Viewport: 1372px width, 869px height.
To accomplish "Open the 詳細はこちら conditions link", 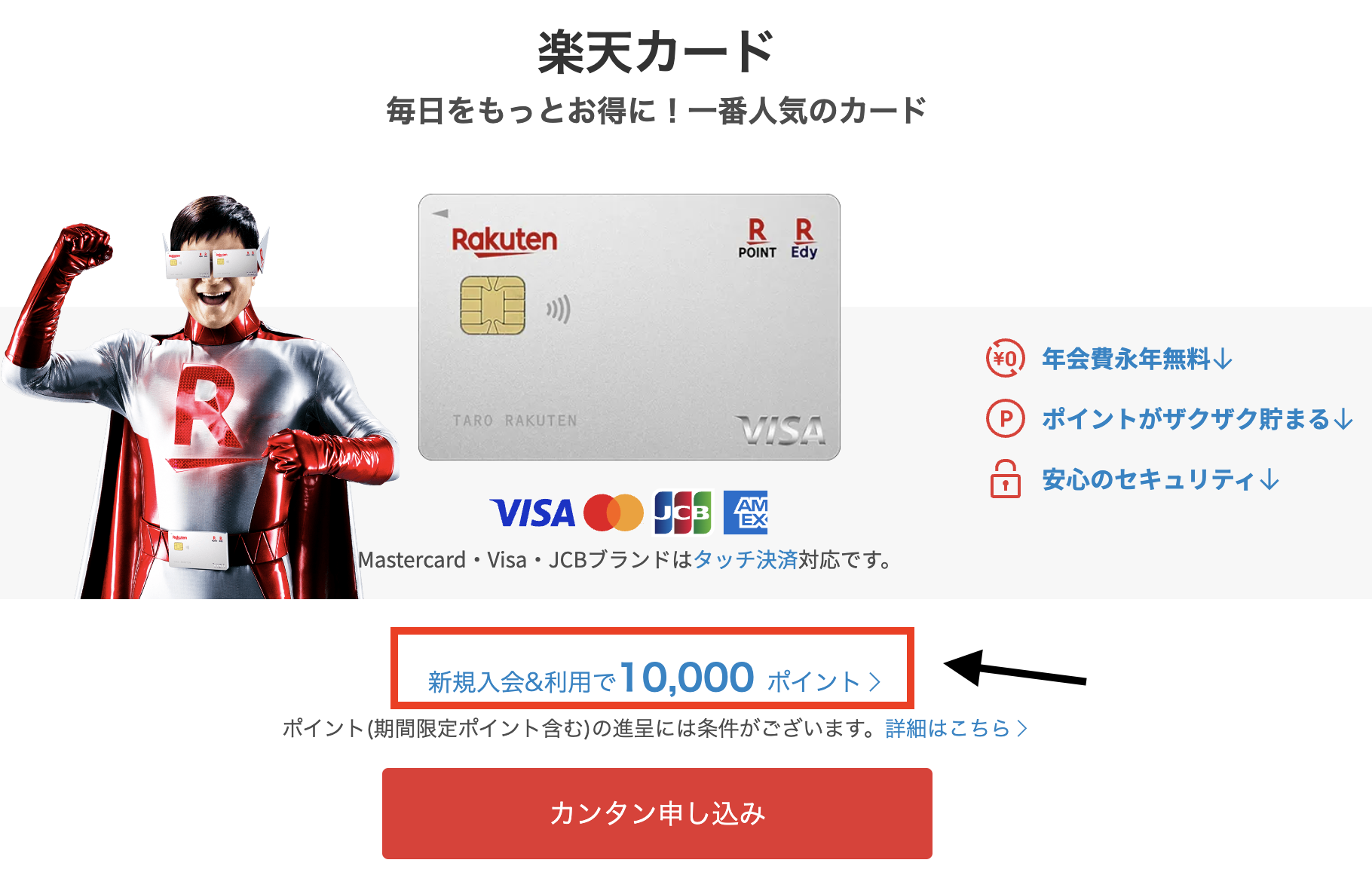I will coord(956,728).
